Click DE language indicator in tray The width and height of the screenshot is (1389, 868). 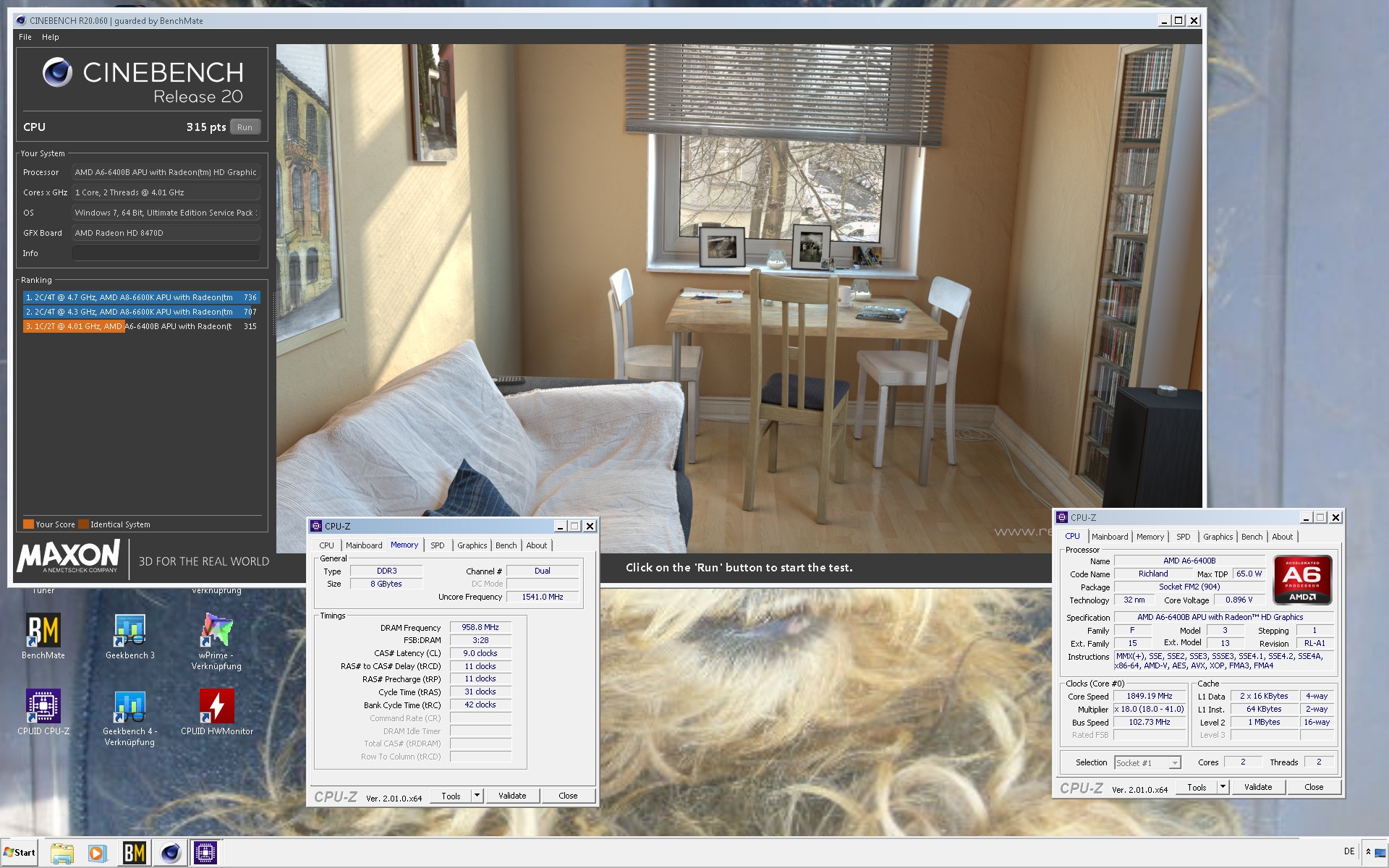(1349, 851)
